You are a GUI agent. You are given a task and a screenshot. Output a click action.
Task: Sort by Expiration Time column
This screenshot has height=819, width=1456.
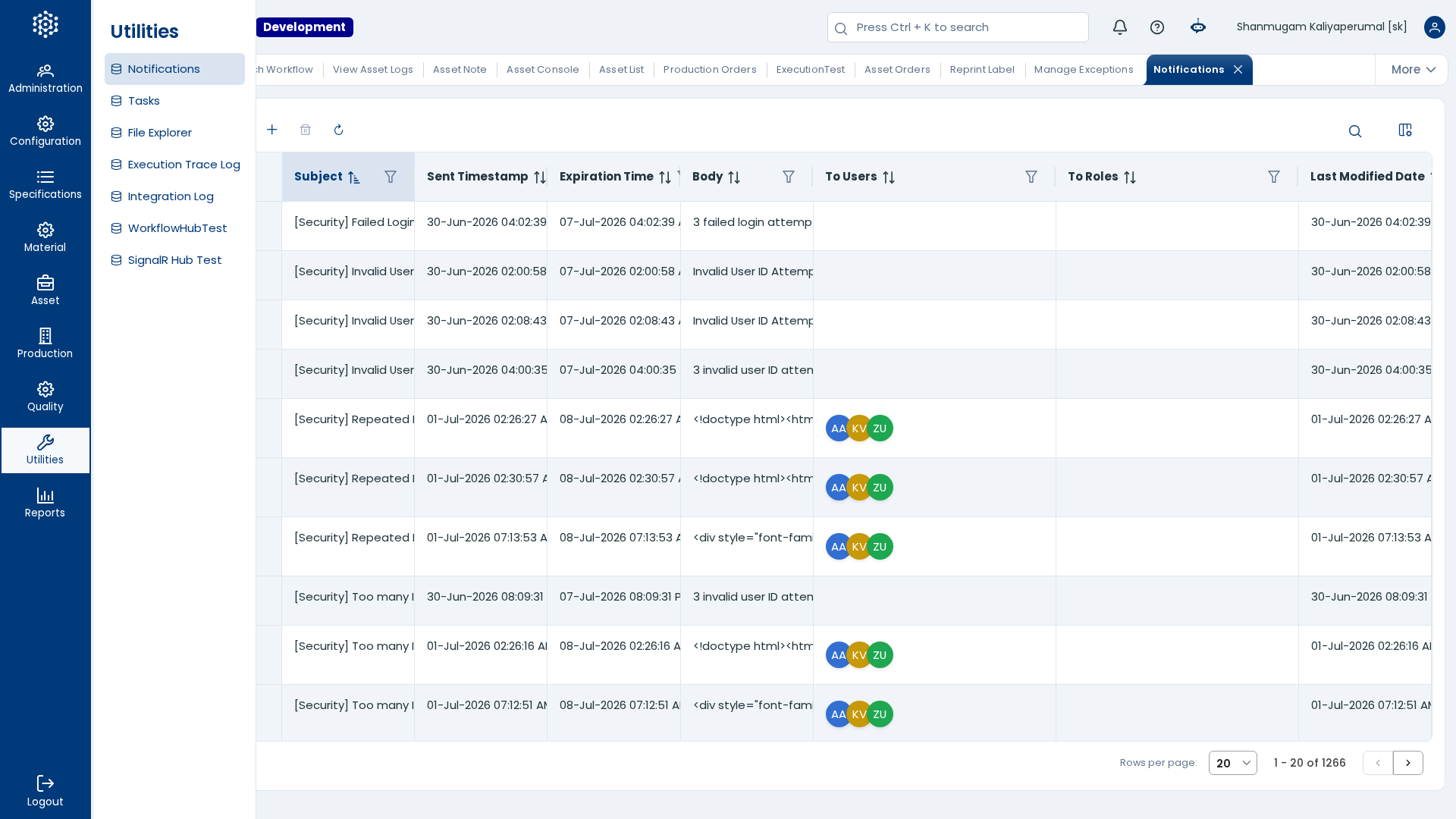[x=665, y=177]
